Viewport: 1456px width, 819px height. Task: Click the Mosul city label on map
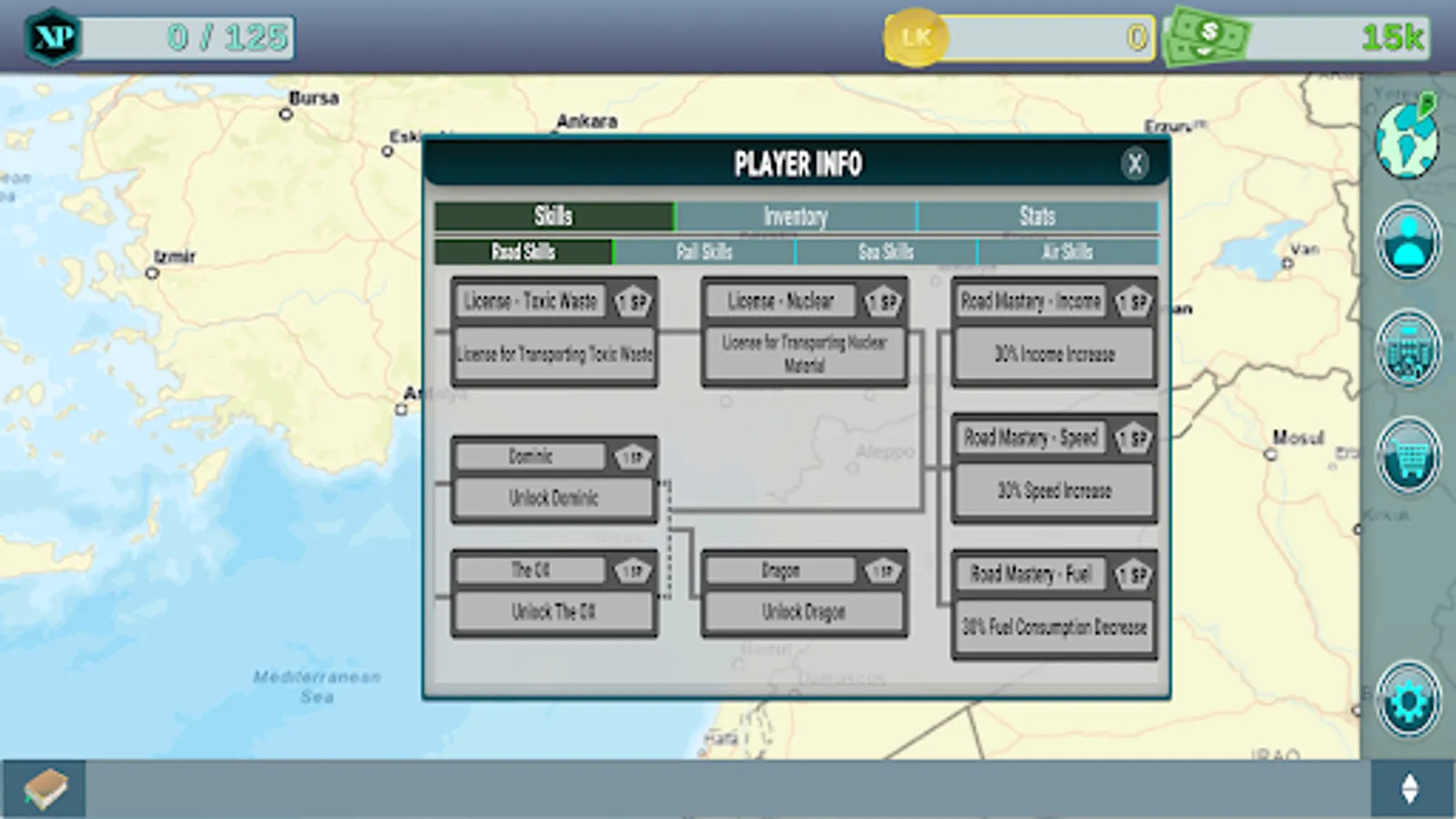pyautogui.click(x=1299, y=438)
